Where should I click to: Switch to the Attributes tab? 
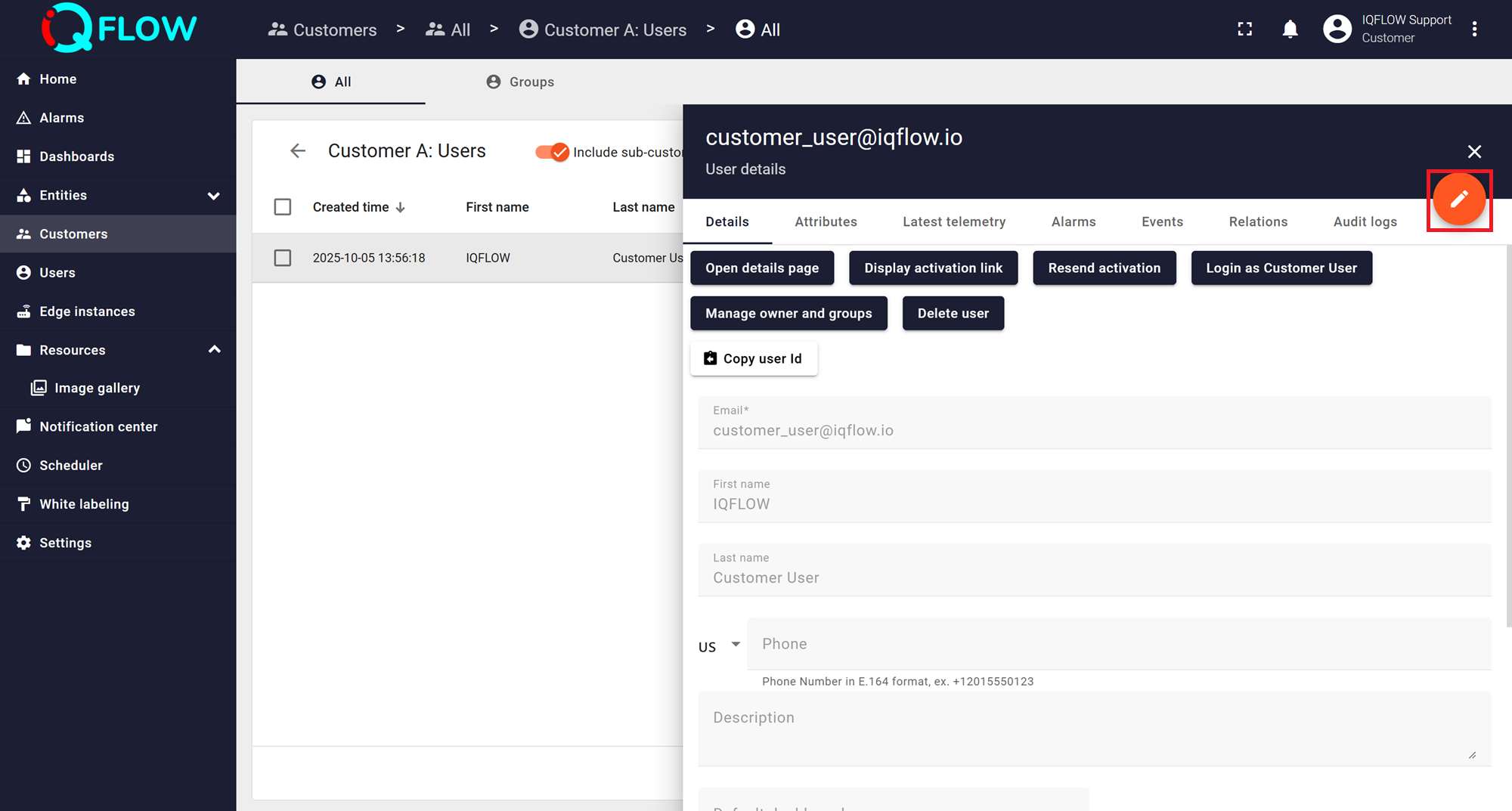click(x=826, y=221)
